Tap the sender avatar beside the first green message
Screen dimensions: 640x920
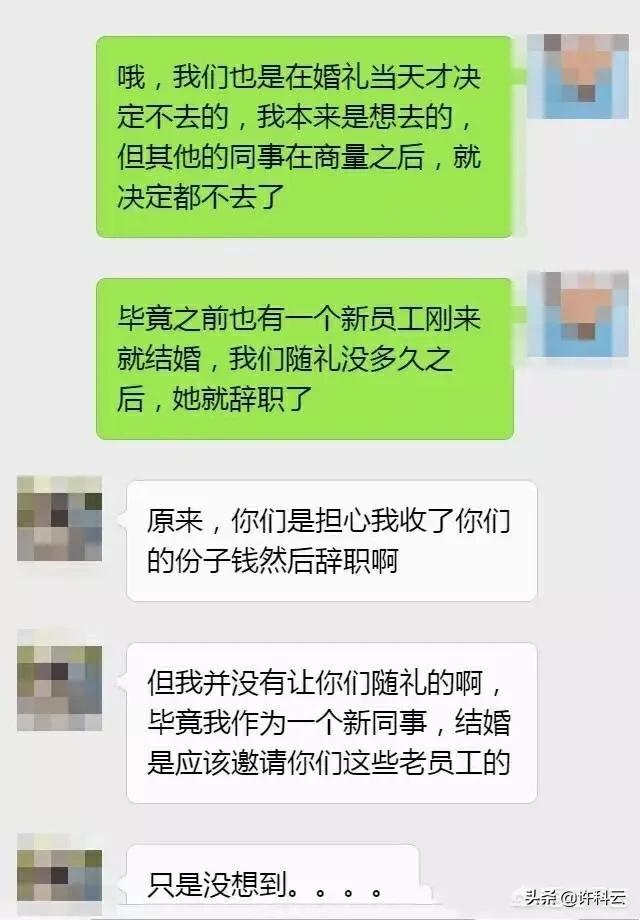pos(578,76)
